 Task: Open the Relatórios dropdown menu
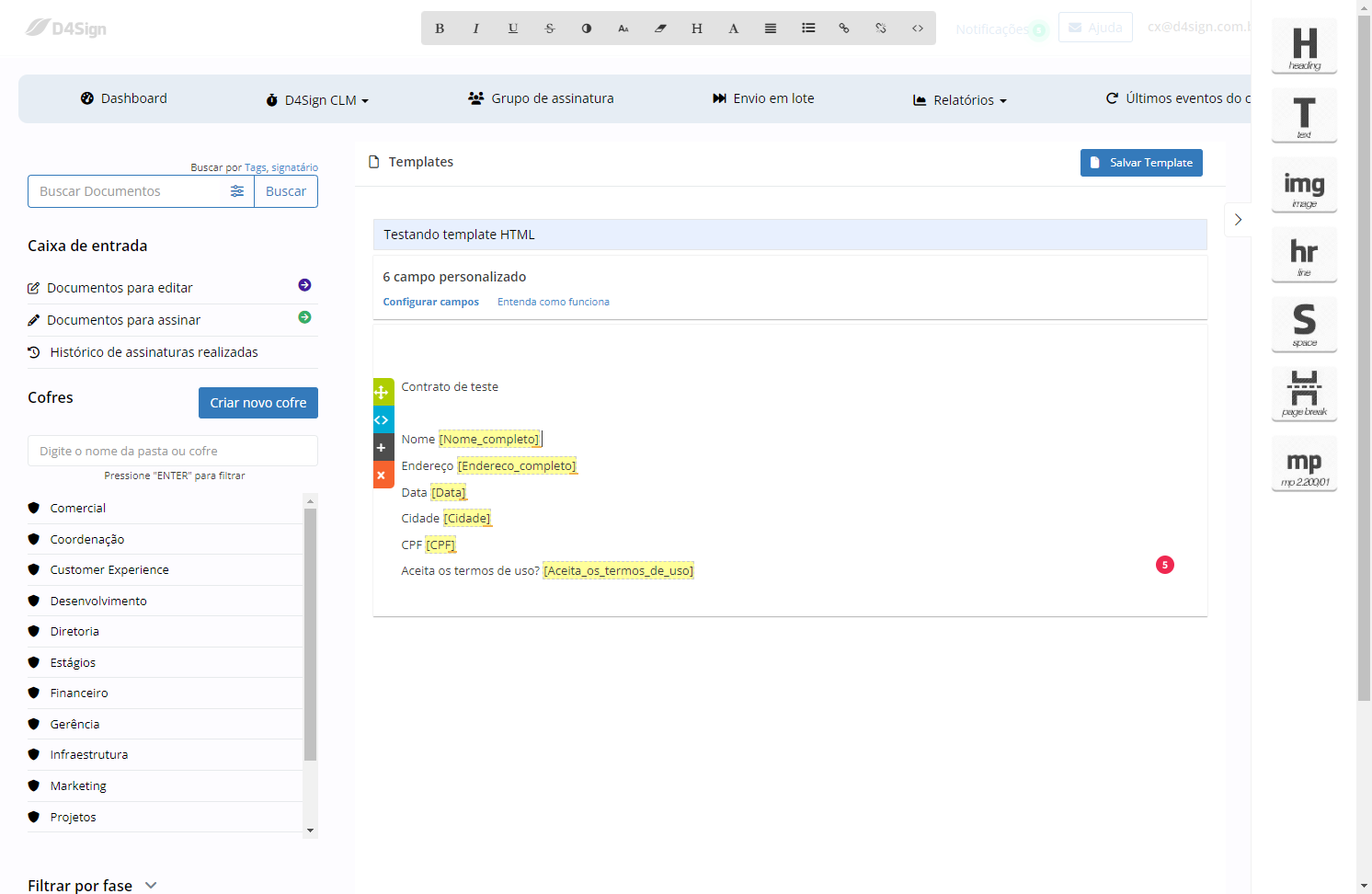[x=960, y=100]
